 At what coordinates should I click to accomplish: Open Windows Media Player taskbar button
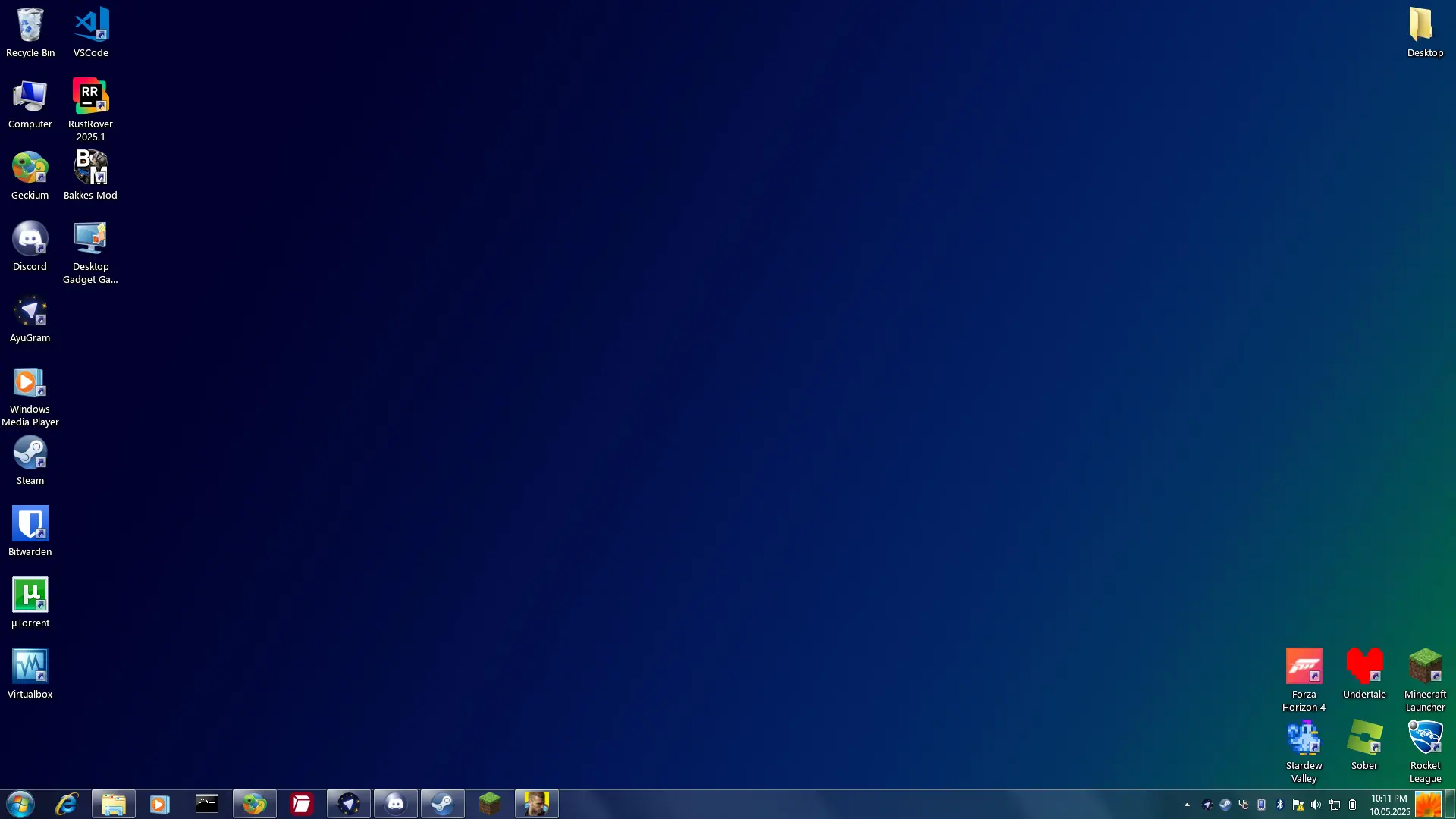click(x=160, y=804)
